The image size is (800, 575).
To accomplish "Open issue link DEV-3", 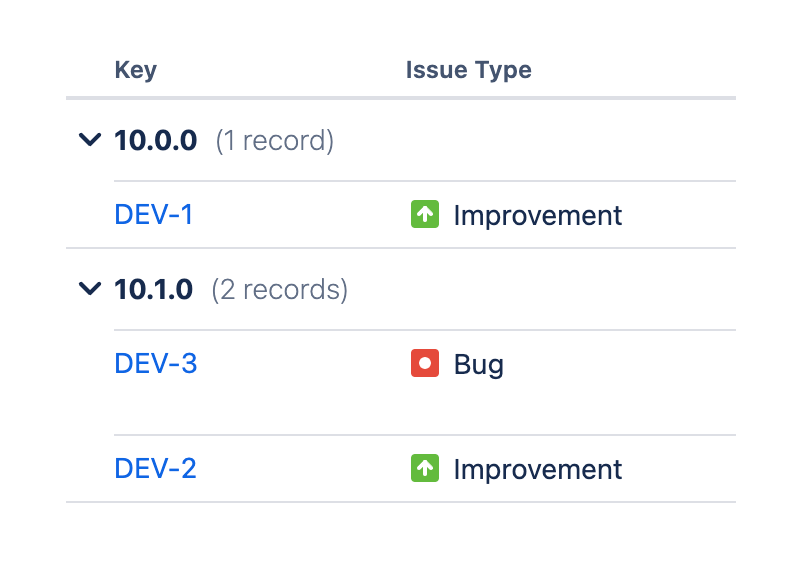I will tap(156, 363).
